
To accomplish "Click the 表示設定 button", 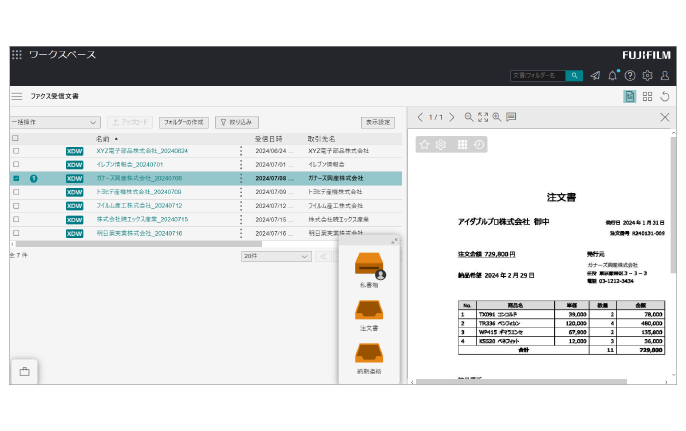I will coord(378,123).
